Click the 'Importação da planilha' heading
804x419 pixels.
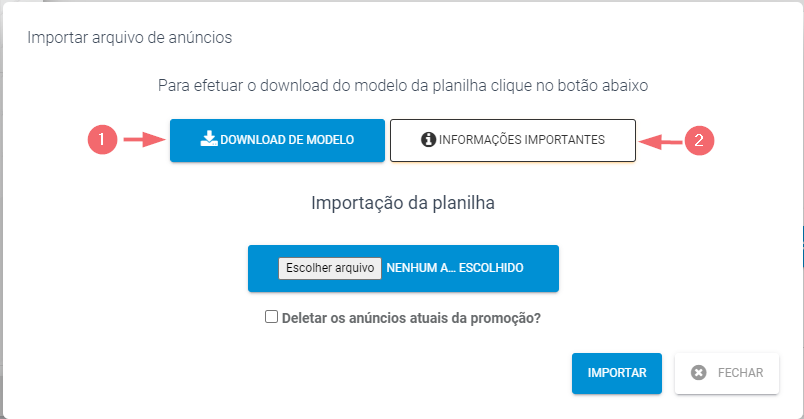403,204
